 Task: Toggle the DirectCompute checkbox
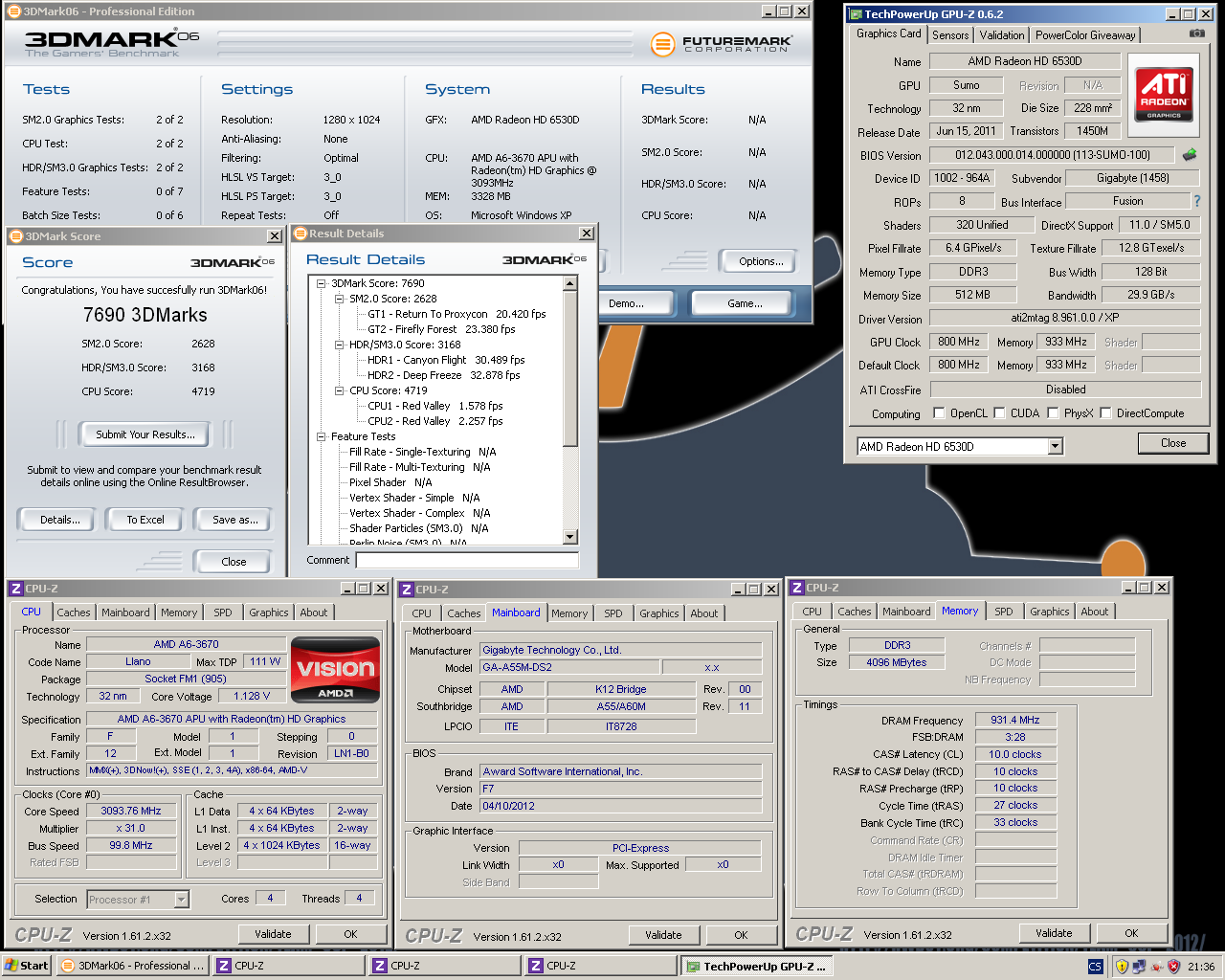1105,413
